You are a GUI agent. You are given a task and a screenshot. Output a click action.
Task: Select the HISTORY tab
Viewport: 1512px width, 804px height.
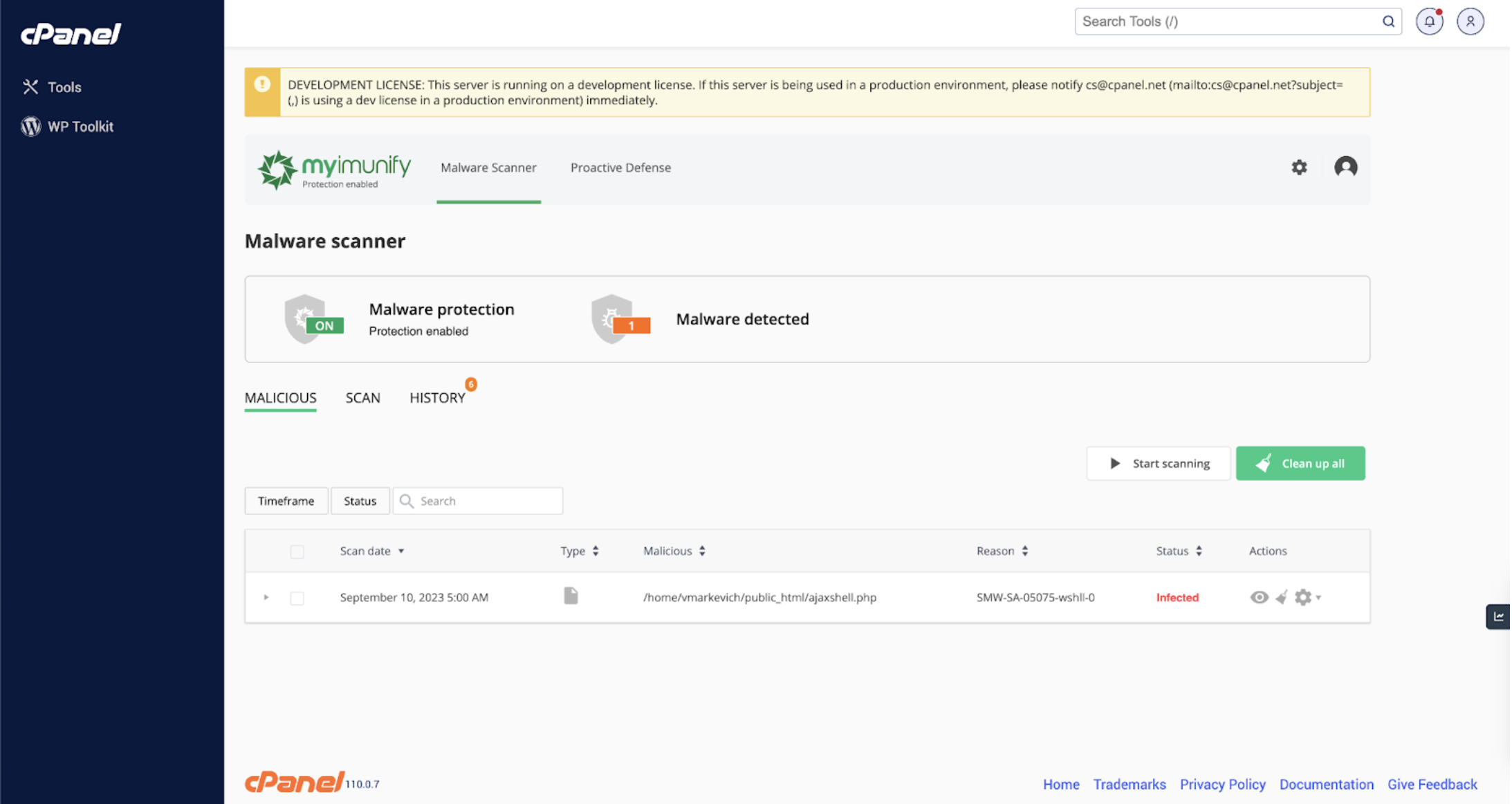437,398
